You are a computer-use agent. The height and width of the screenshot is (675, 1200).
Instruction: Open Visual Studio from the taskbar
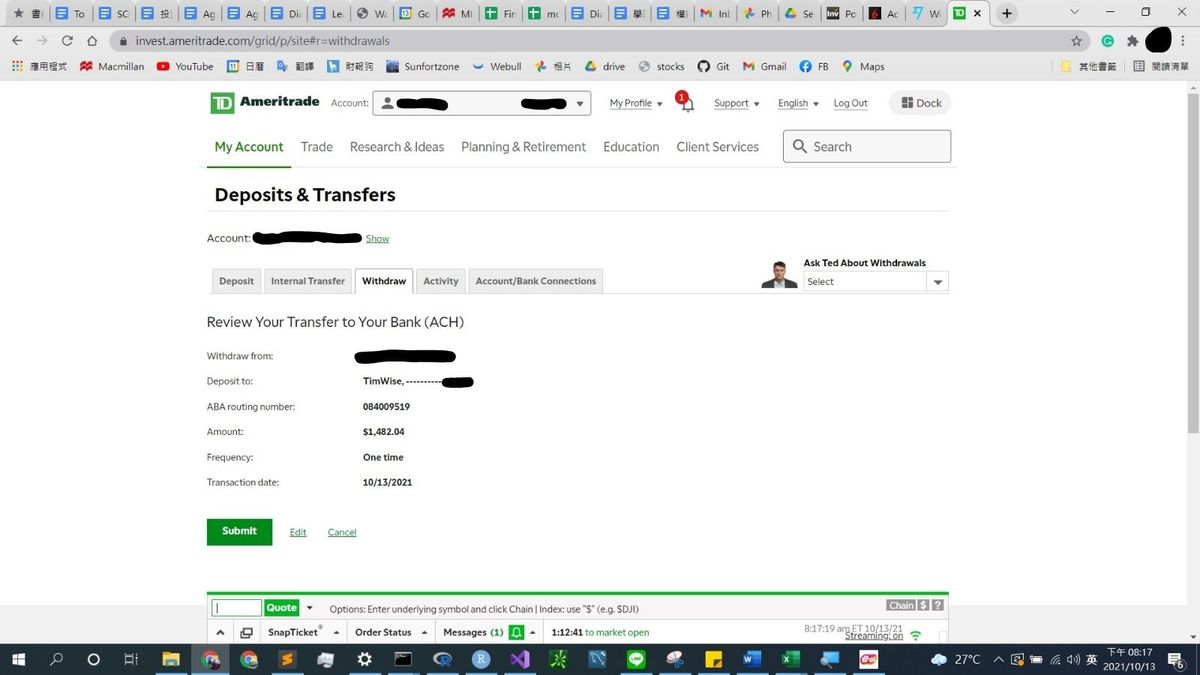click(x=520, y=659)
